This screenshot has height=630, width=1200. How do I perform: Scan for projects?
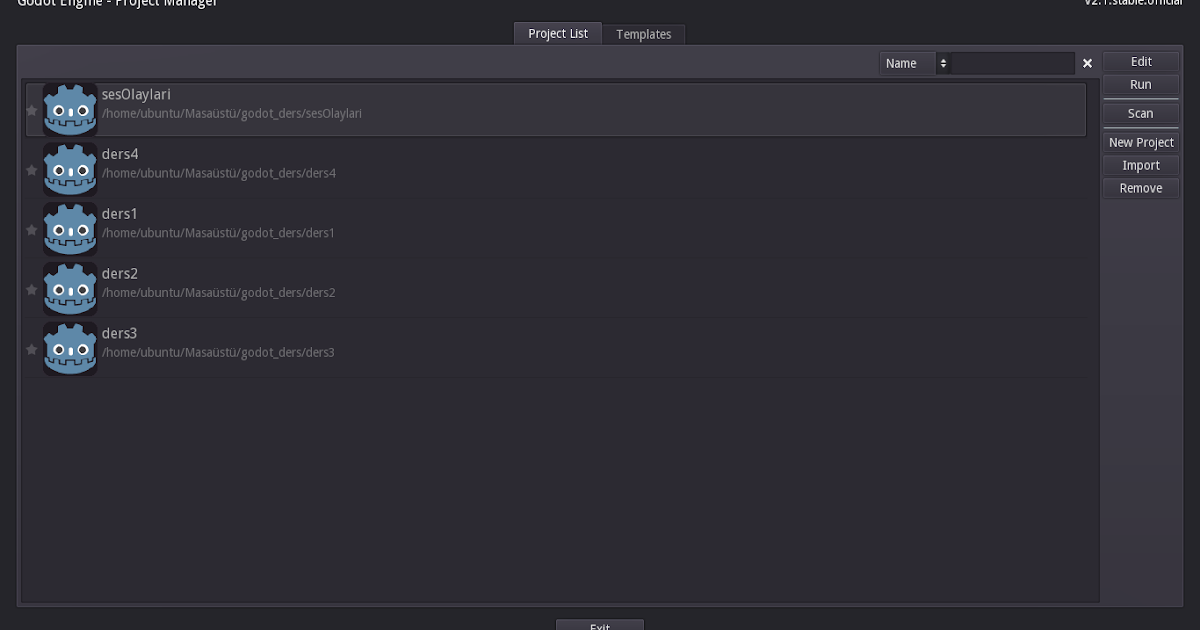(1140, 113)
